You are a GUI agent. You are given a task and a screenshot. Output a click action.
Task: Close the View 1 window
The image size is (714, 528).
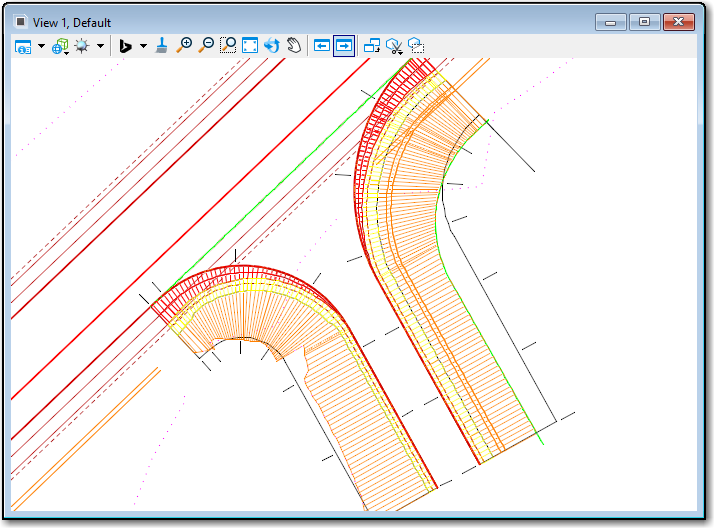(678, 22)
